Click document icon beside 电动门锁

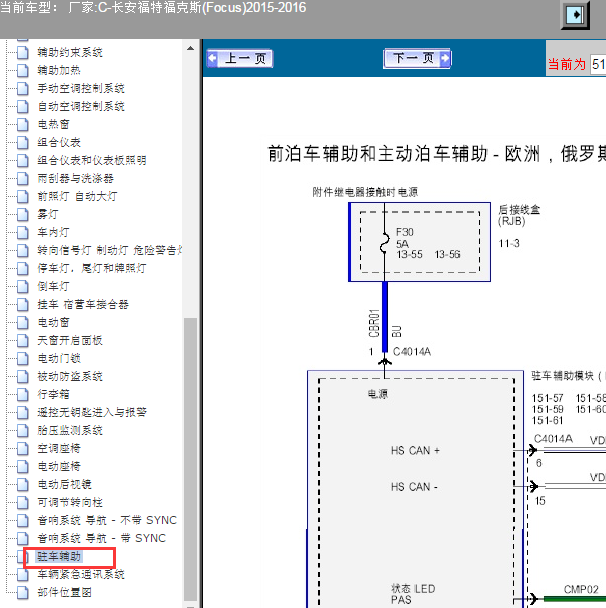pos(22,359)
